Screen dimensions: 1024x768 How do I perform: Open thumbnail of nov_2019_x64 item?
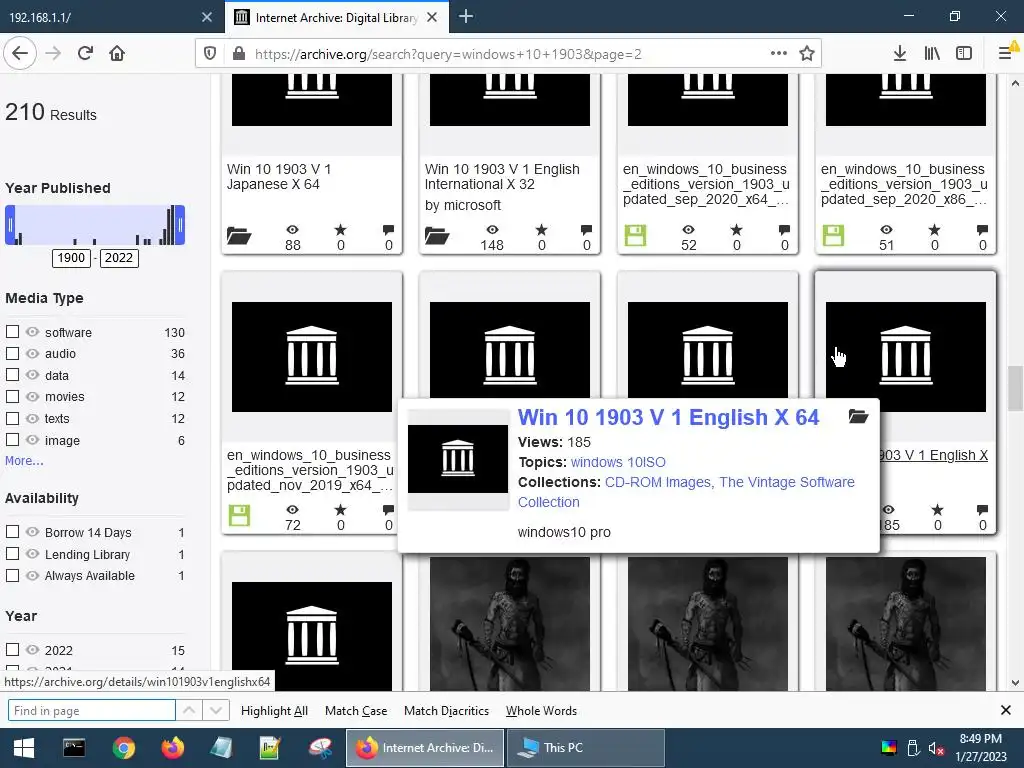pyautogui.click(x=312, y=357)
